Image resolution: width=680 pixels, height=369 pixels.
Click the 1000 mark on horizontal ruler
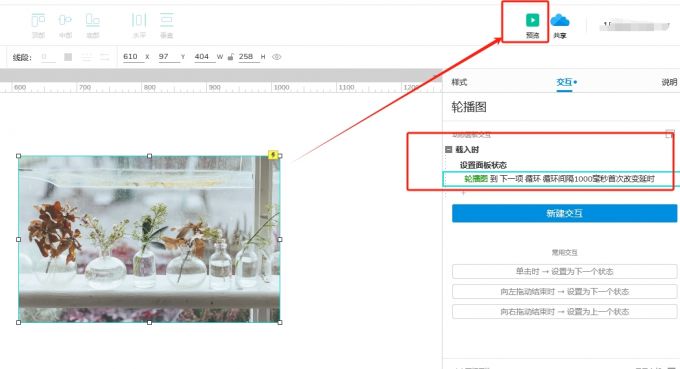[x=281, y=87]
